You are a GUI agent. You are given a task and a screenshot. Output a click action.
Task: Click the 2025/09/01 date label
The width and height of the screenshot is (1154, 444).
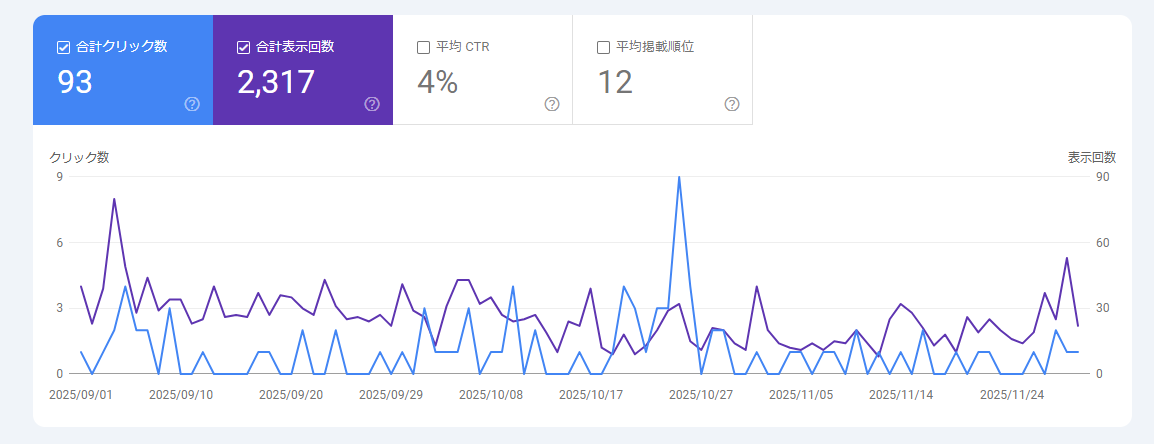pos(81,395)
